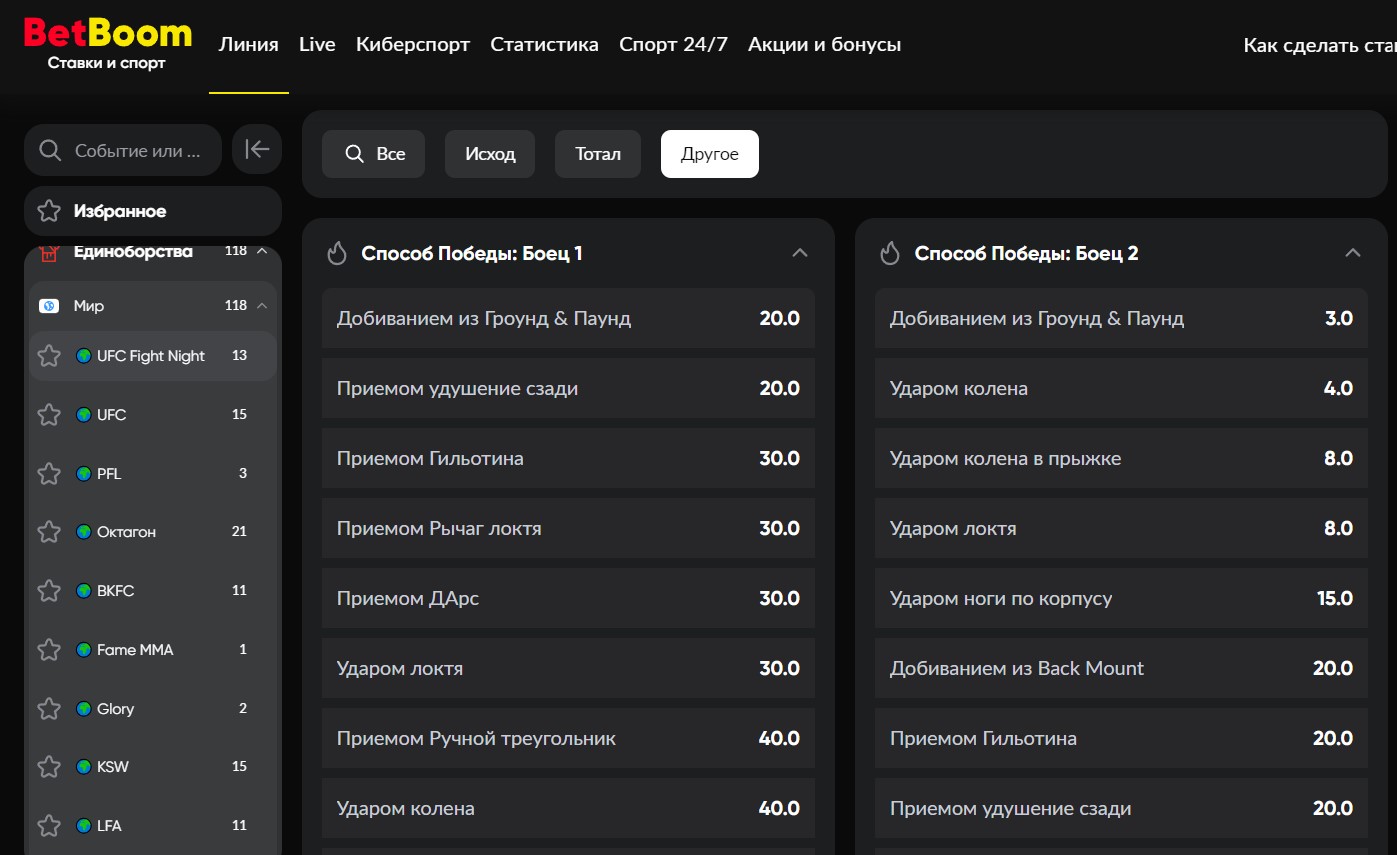The image size is (1397, 855).
Task: Collapse the Мир region chevron
Action: (262, 306)
